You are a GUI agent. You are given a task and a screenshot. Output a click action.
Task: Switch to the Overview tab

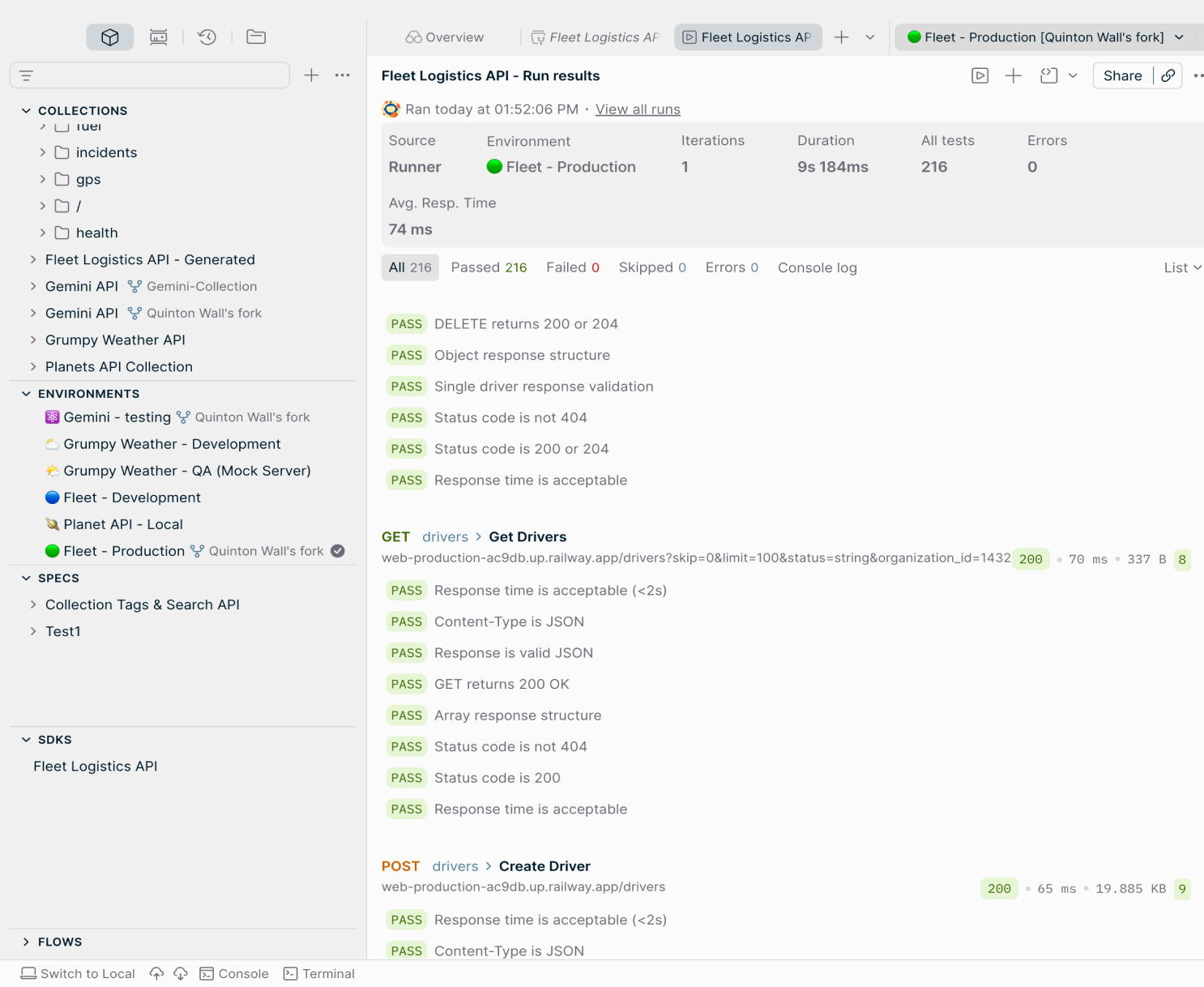(x=445, y=37)
